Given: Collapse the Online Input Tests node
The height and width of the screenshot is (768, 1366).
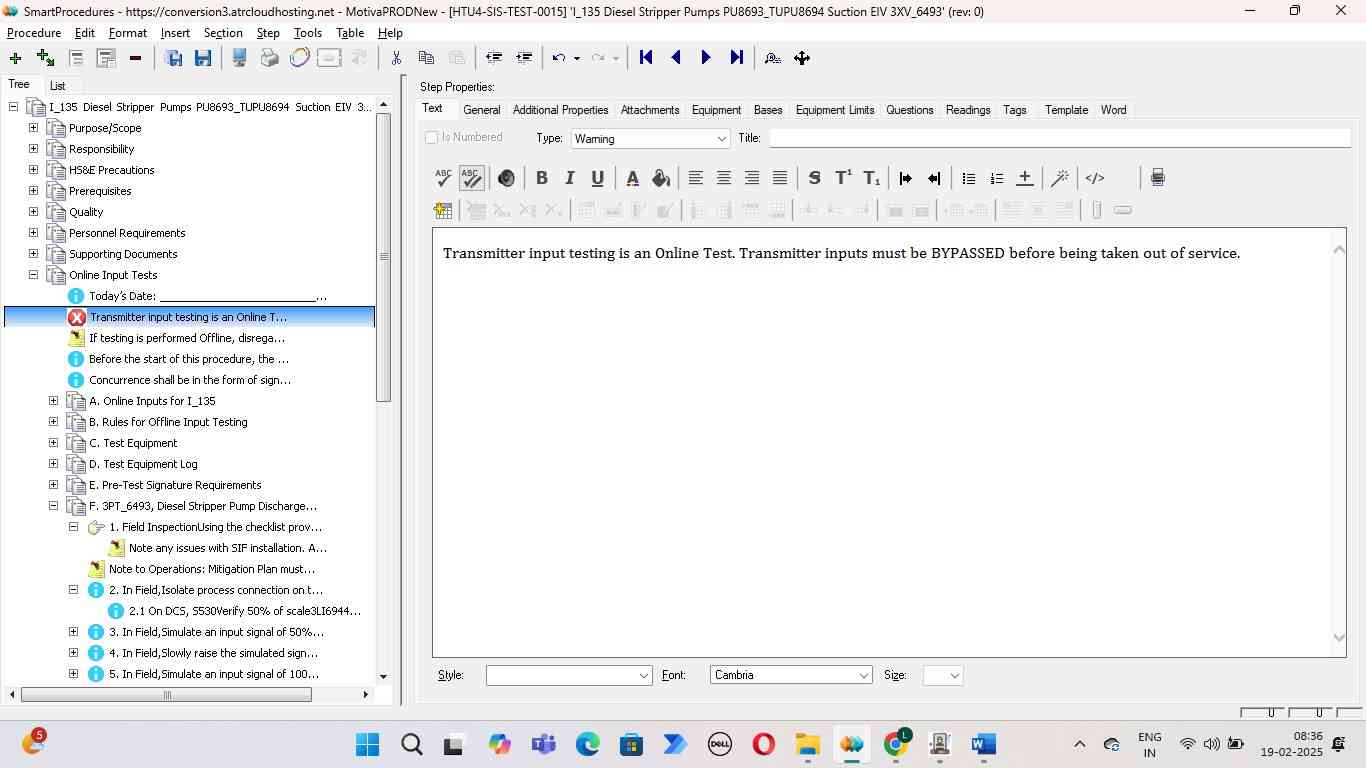Looking at the screenshot, I should pyautogui.click(x=33, y=275).
